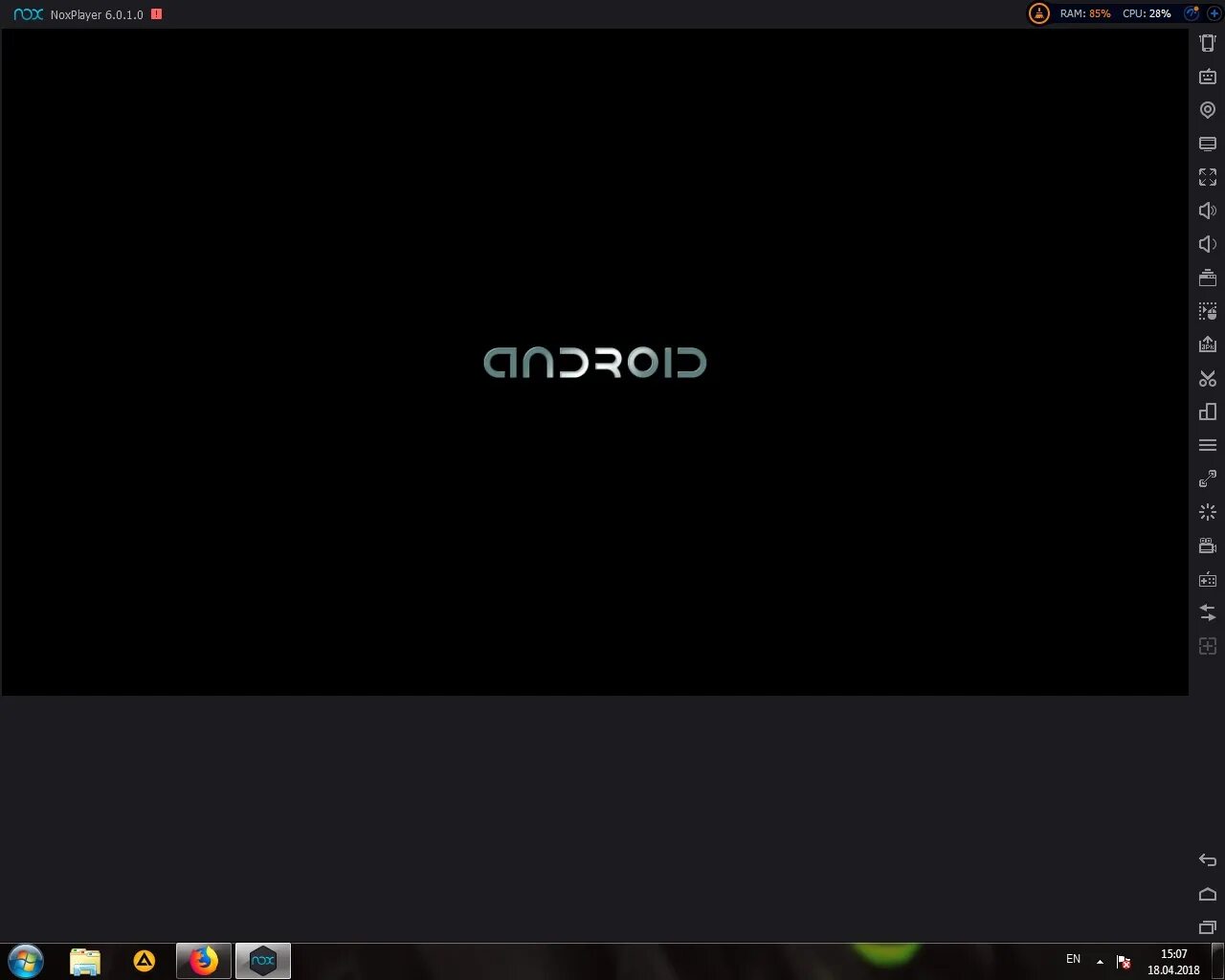Start the video recorder
Image resolution: width=1225 pixels, height=980 pixels.
1208,546
